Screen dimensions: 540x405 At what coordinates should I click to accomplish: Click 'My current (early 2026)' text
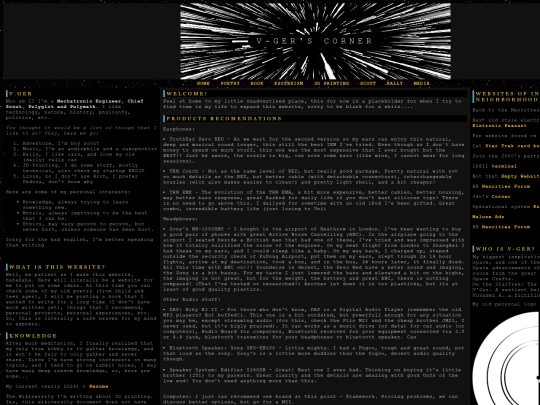pyautogui.click(x=42, y=386)
